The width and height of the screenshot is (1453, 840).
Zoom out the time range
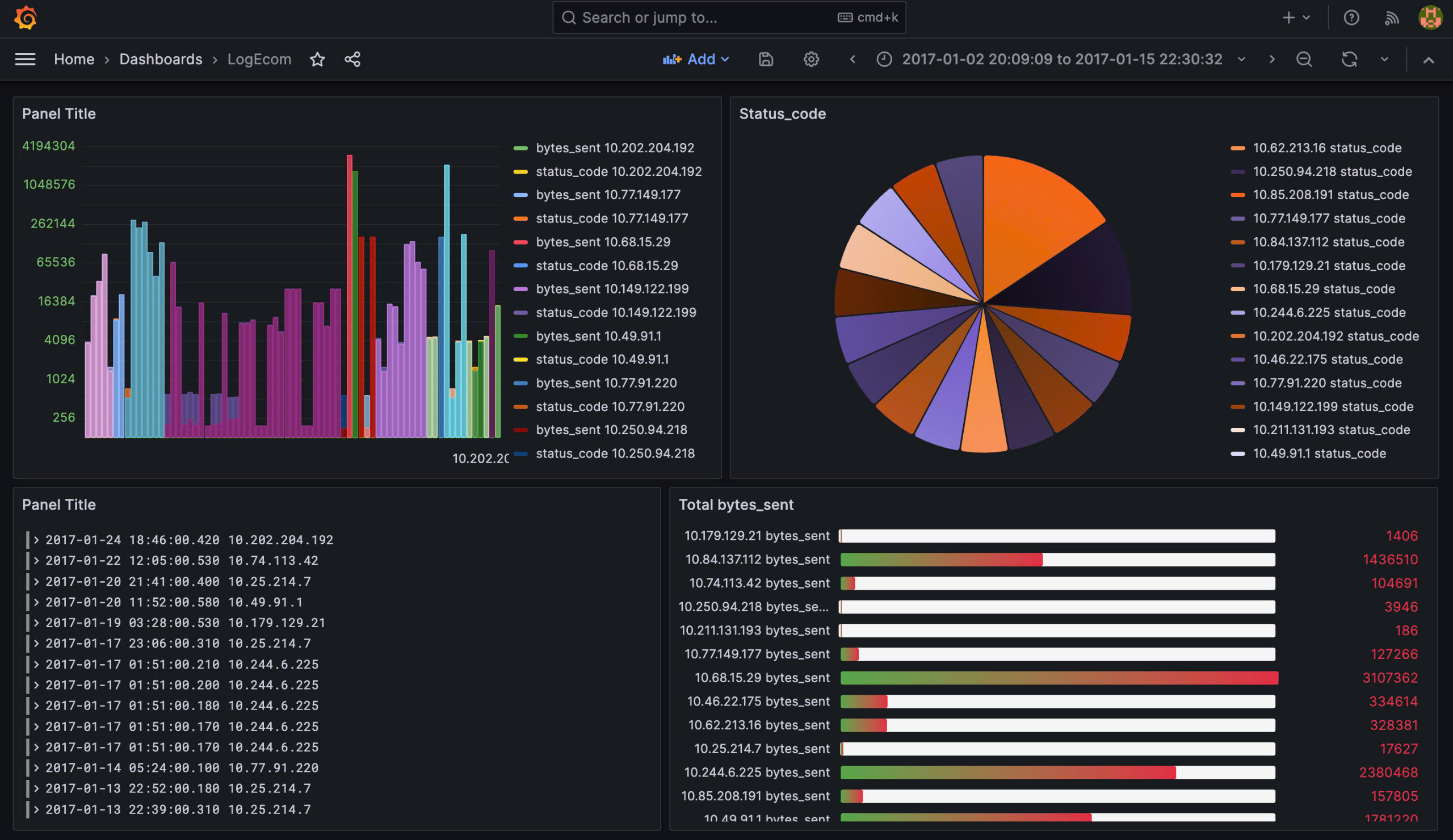(x=1304, y=59)
